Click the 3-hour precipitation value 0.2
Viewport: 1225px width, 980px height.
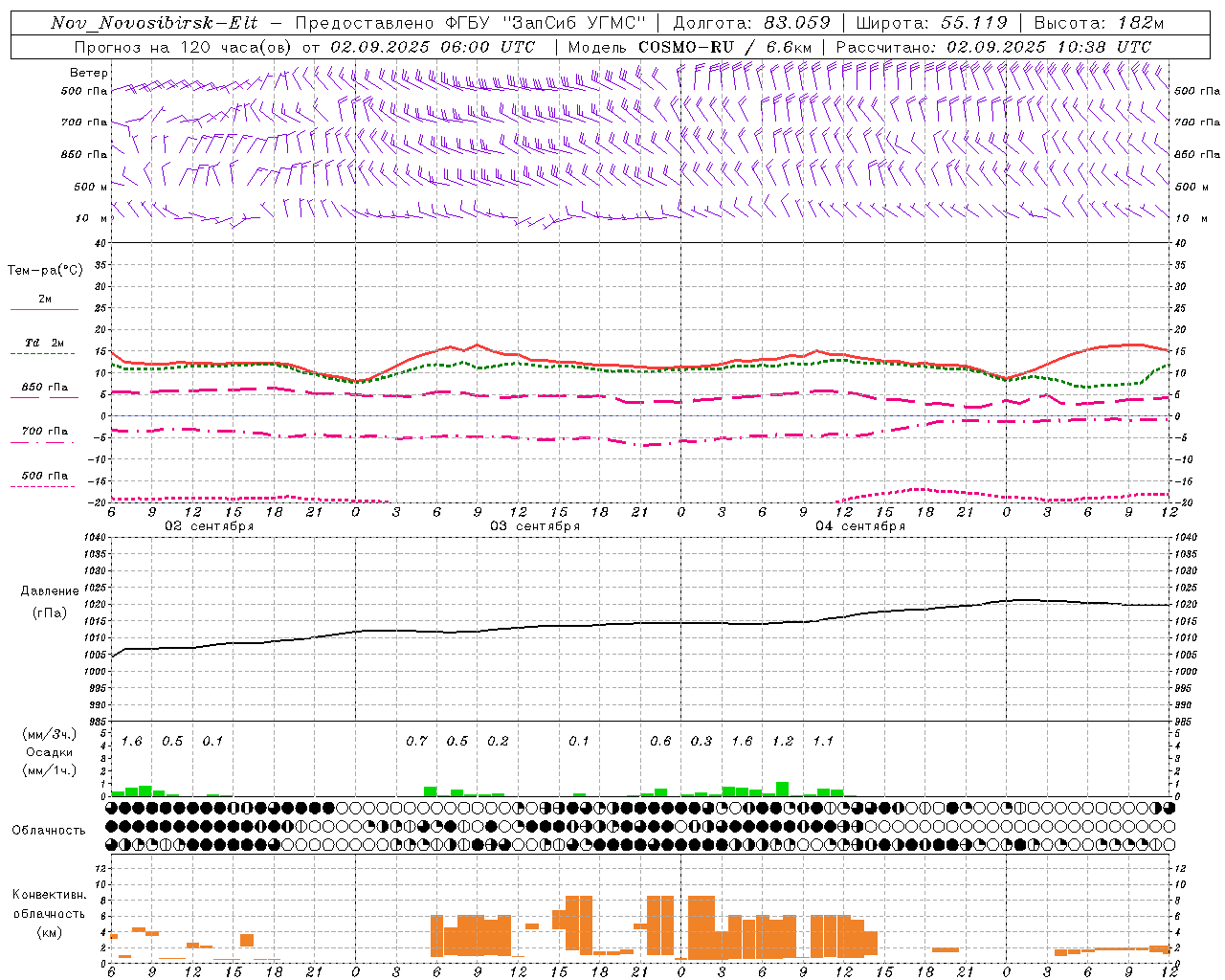click(498, 741)
